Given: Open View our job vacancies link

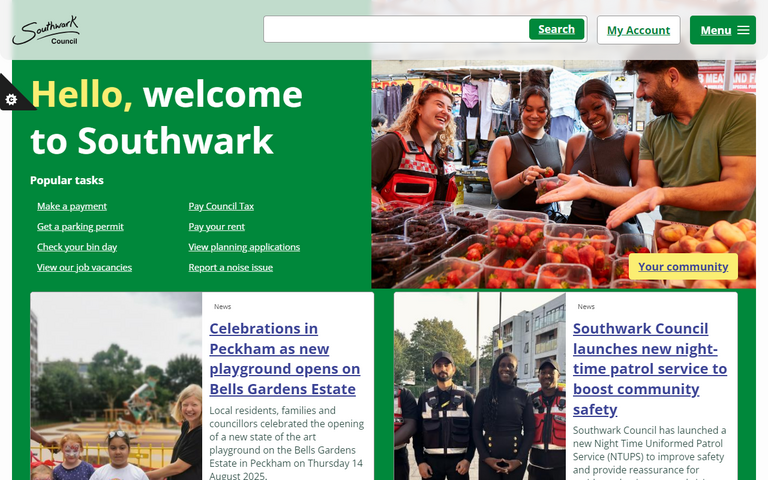Looking at the screenshot, I should click(84, 267).
